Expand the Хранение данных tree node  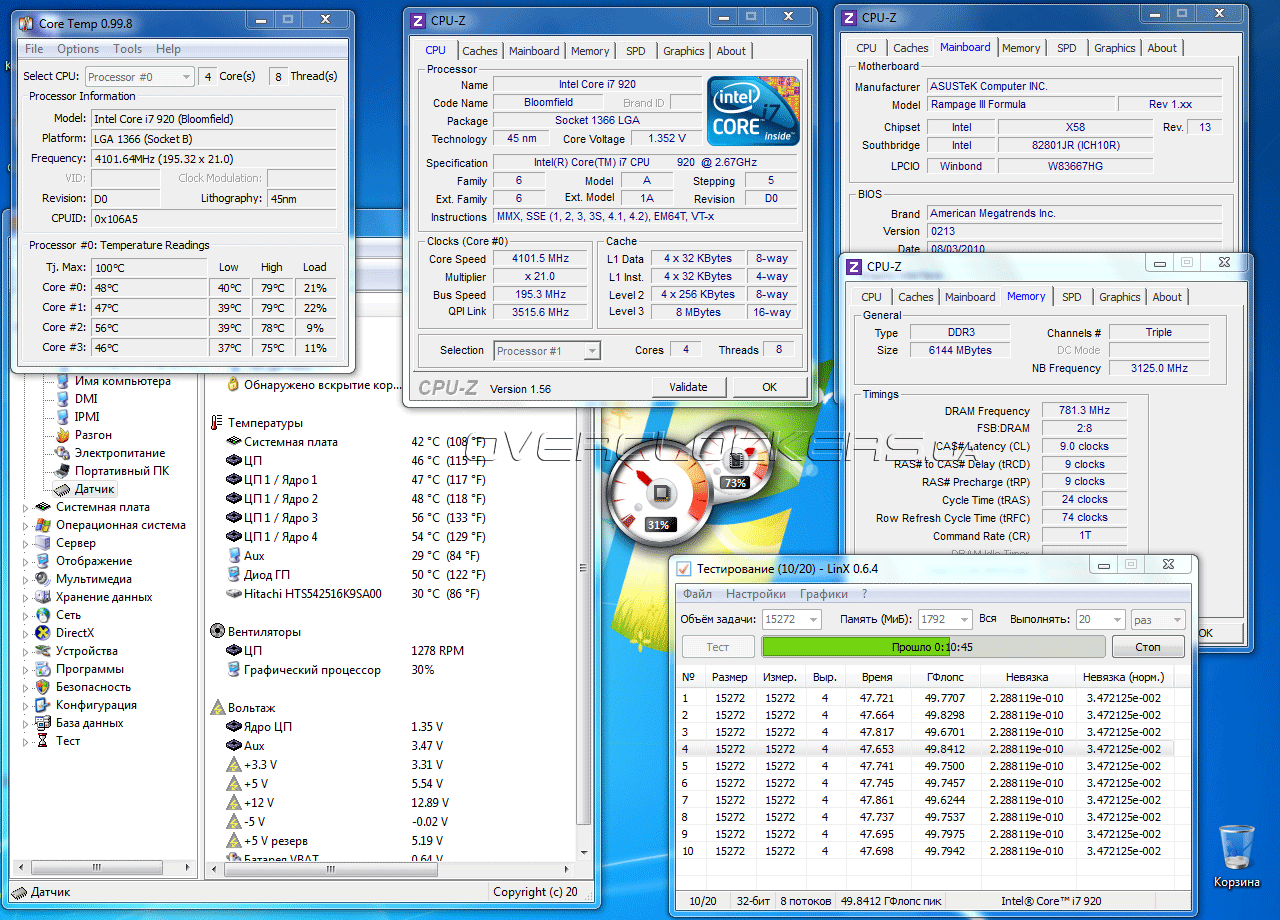(x=27, y=597)
